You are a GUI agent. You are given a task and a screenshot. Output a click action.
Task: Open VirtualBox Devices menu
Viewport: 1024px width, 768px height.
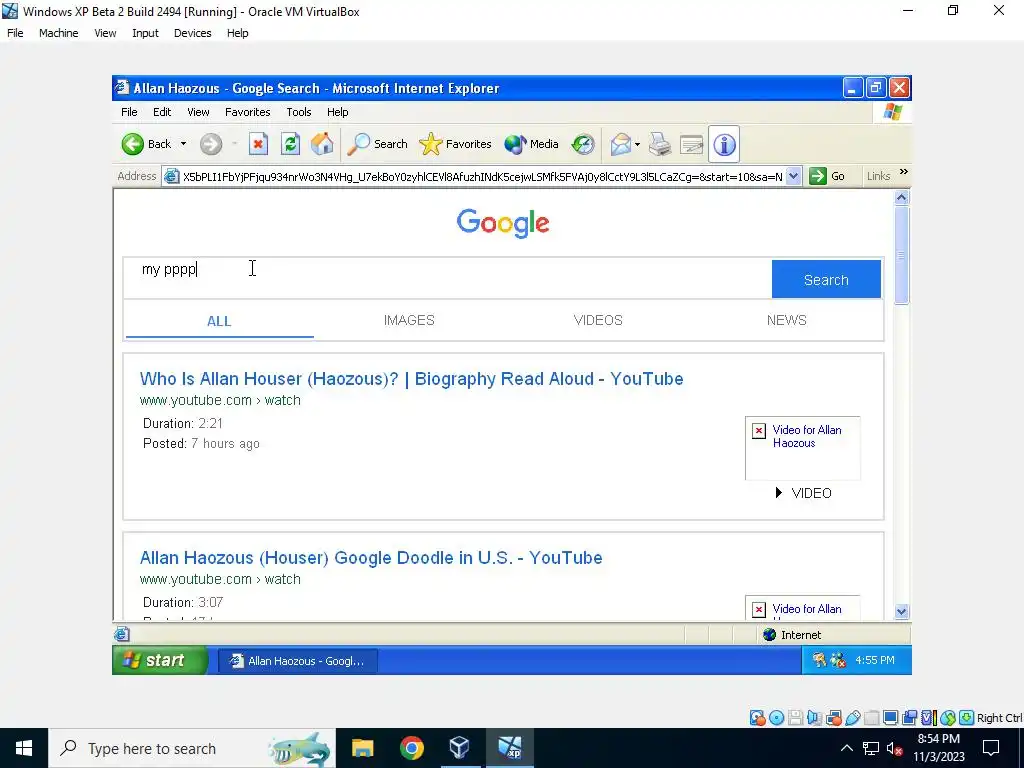[193, 33]
